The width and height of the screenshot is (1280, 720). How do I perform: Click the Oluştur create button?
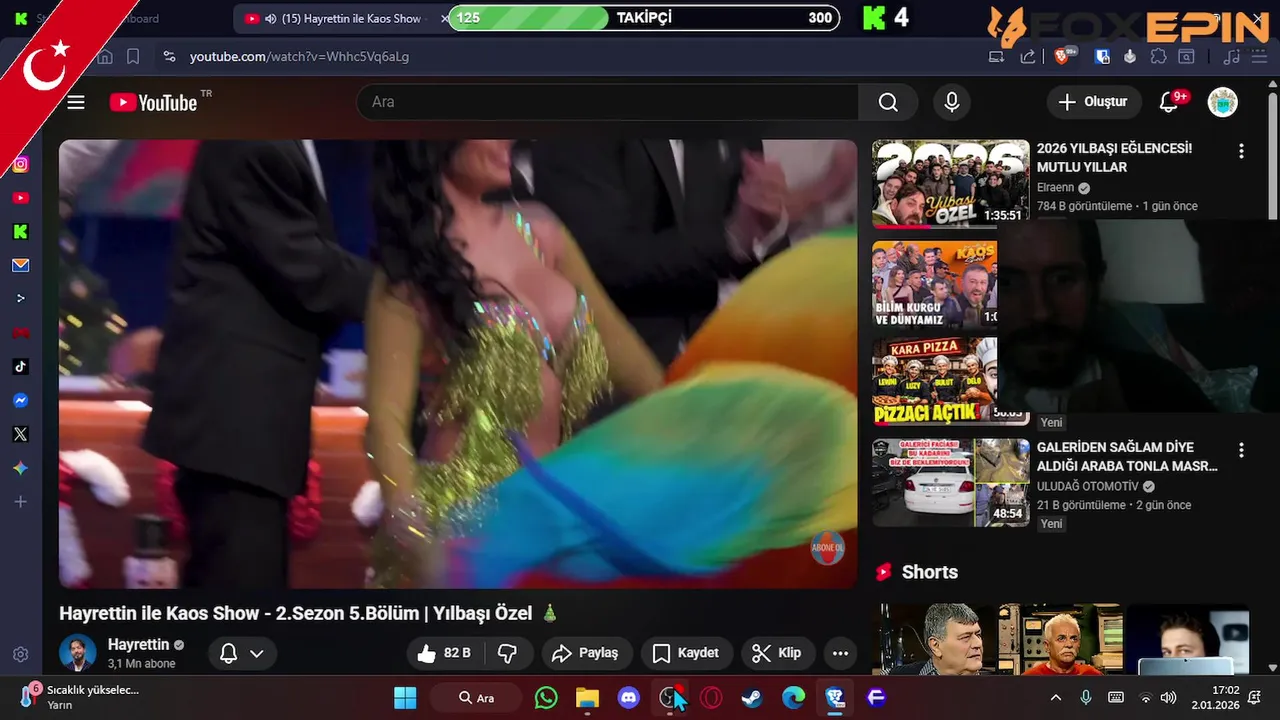pos(1092,102)
